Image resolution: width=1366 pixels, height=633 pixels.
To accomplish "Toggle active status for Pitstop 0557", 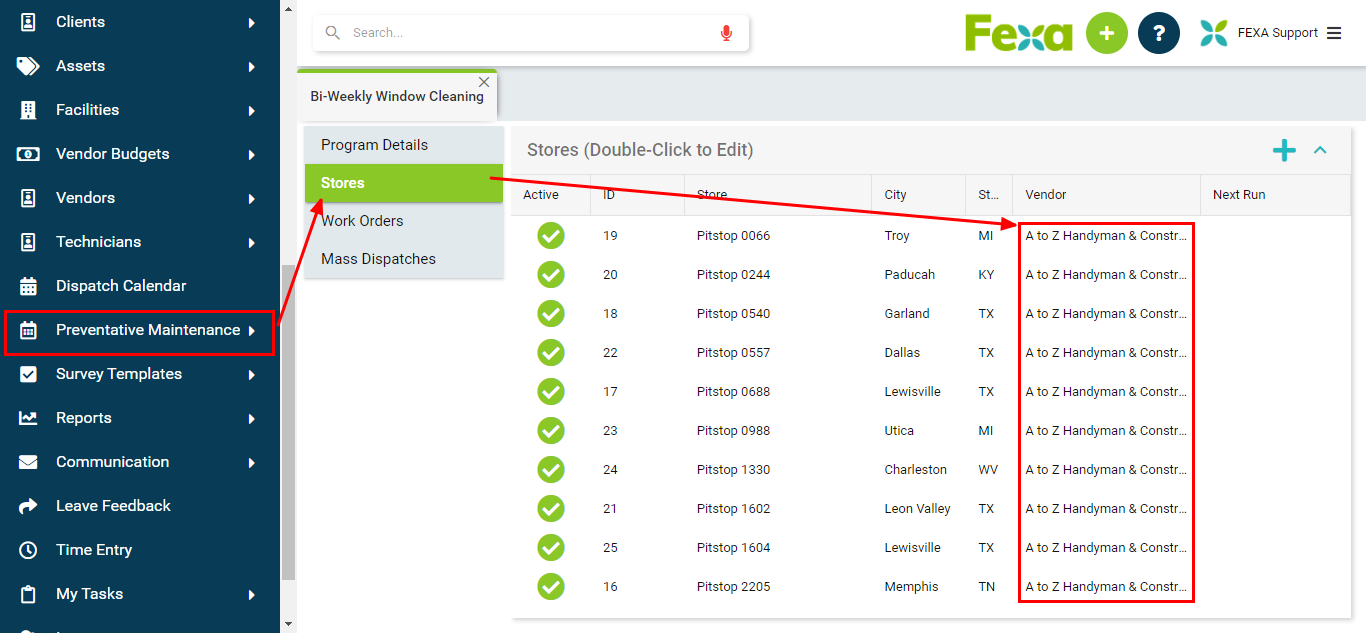I will click(x=551, y=353).
